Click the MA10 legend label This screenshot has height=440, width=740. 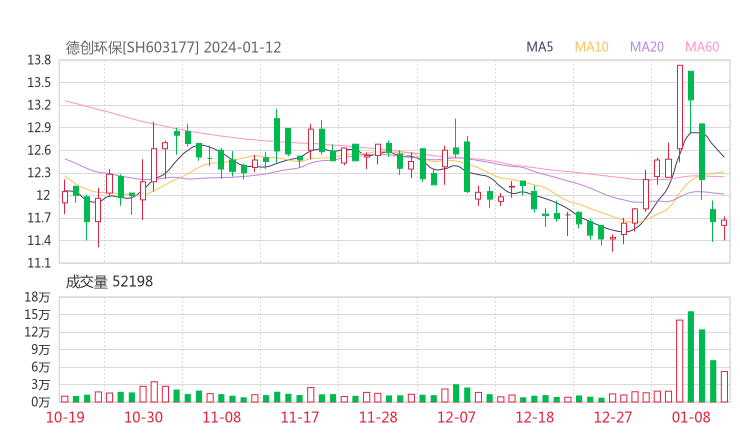coord(591,47)
